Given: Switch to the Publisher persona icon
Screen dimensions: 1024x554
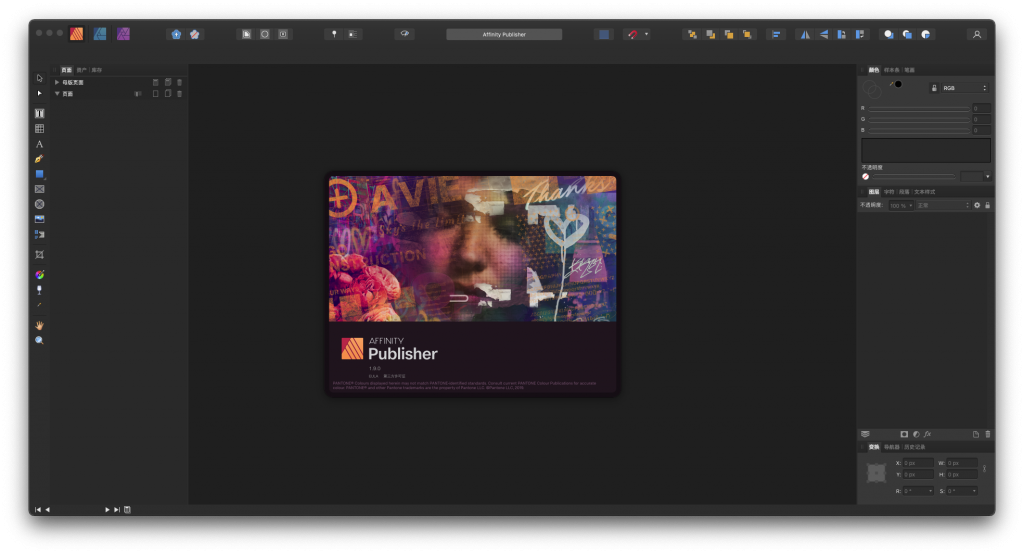Looking at the screenshot, I should coord(76,34).
